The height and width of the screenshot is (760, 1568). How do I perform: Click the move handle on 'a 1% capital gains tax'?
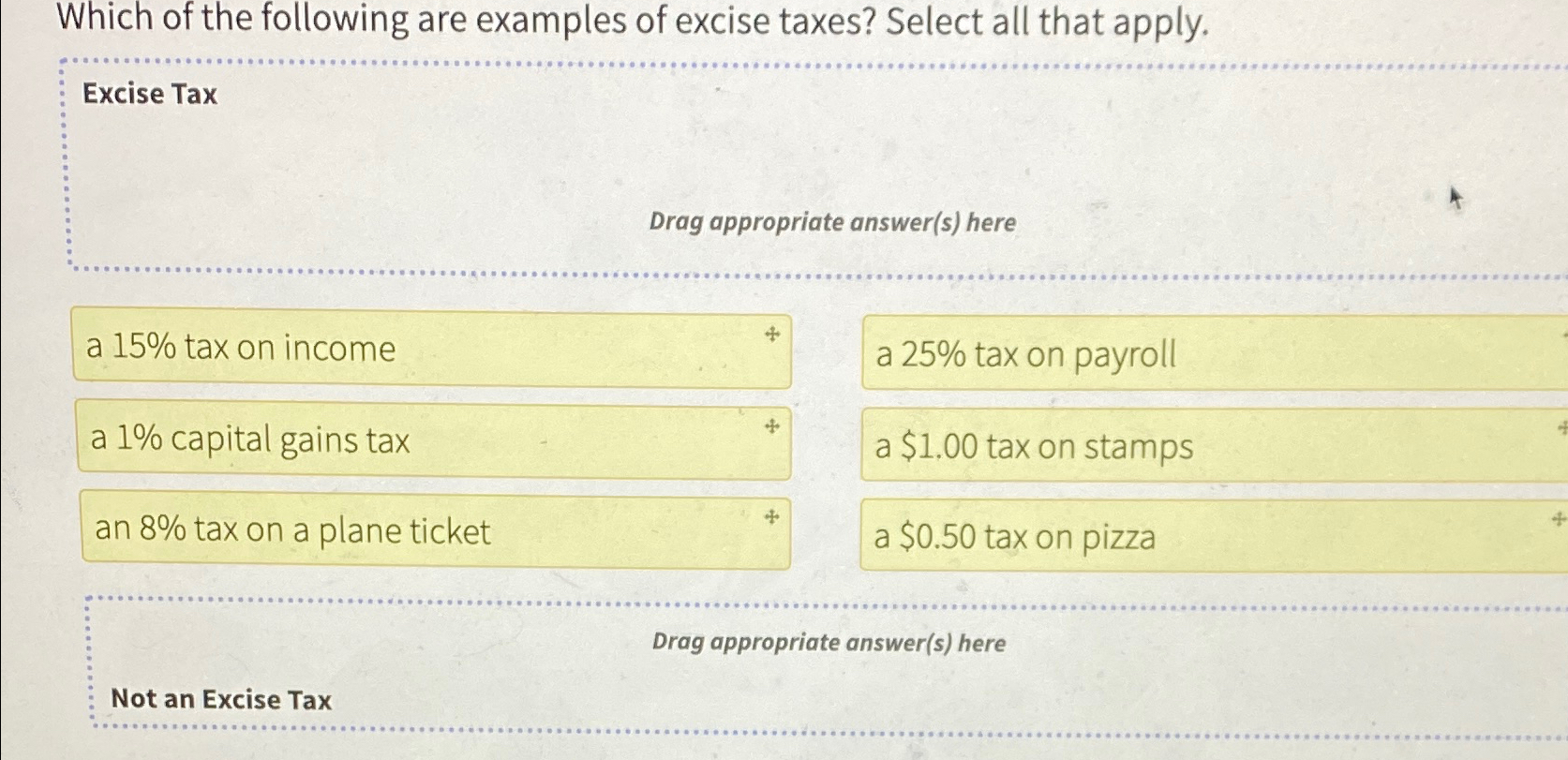pos(771,426)
